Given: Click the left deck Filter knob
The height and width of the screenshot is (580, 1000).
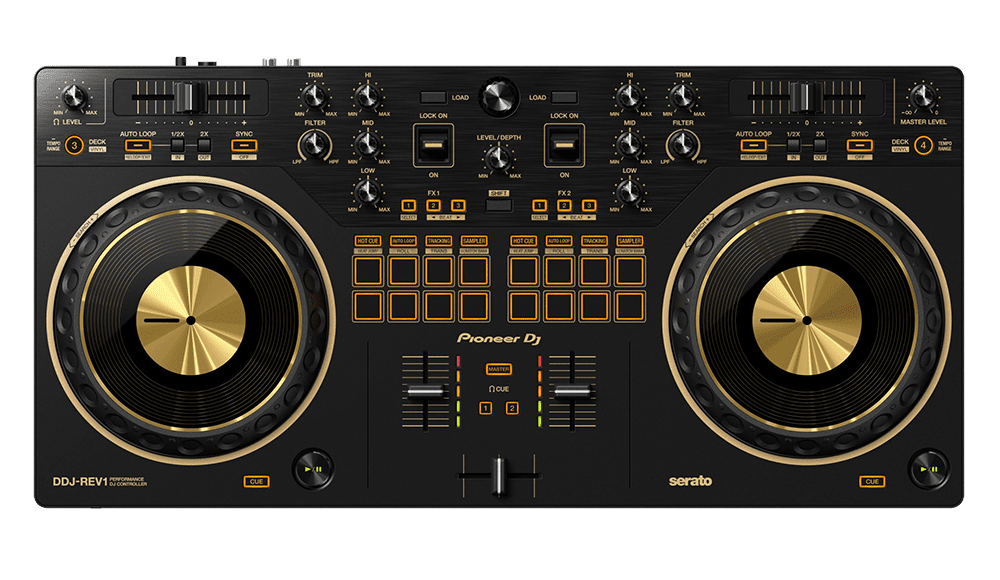Looking at the screenshot, I should 314,147.
